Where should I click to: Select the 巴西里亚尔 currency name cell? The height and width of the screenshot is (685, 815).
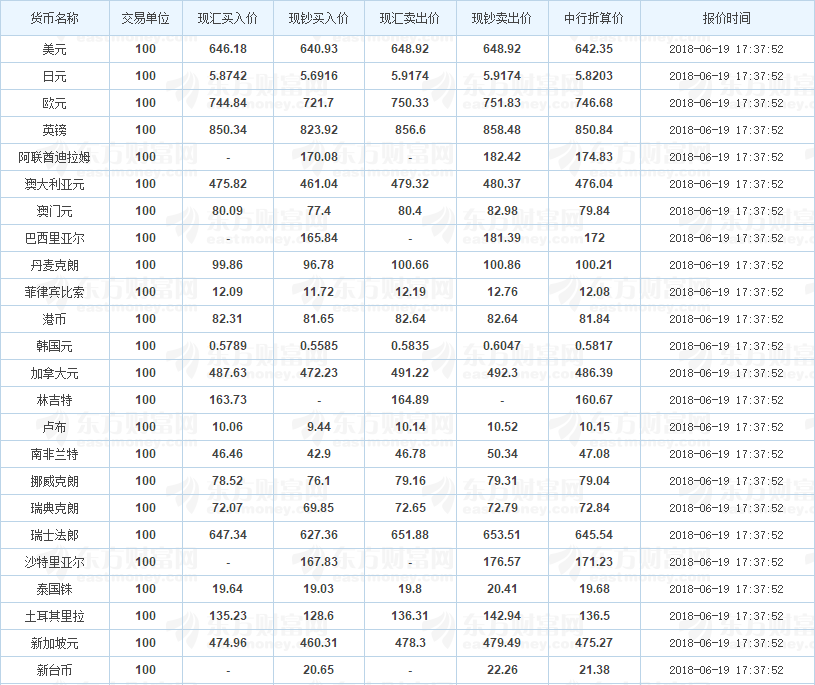tap(55, 239)
